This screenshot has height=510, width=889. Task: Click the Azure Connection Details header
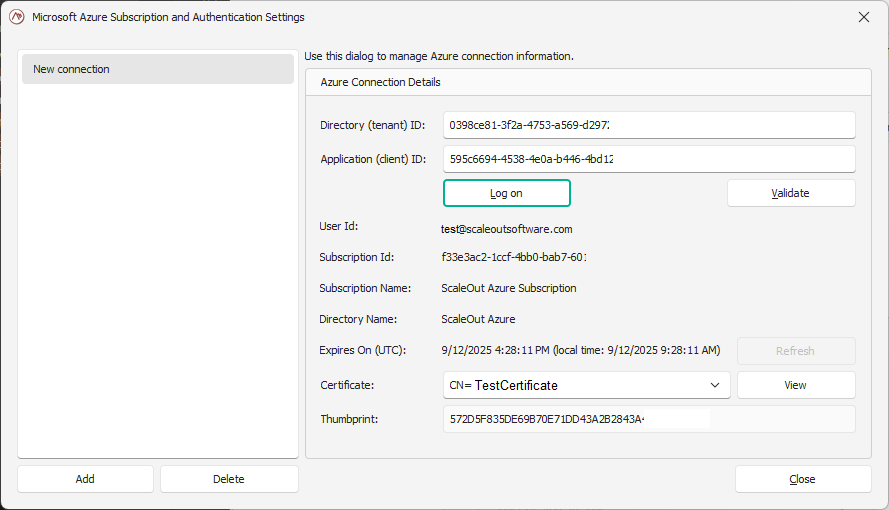(x=380, y=82)
